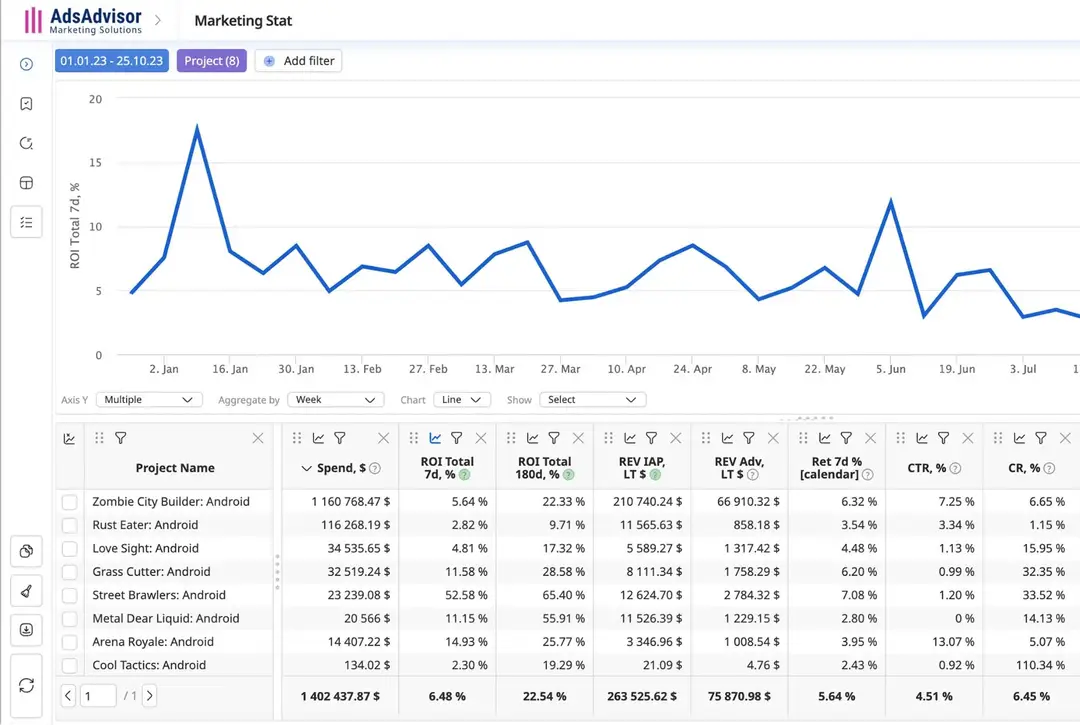Open the history clock icon in the sidebar
The width and height of the screenshot is (1080, 725).
click(26, 143)
